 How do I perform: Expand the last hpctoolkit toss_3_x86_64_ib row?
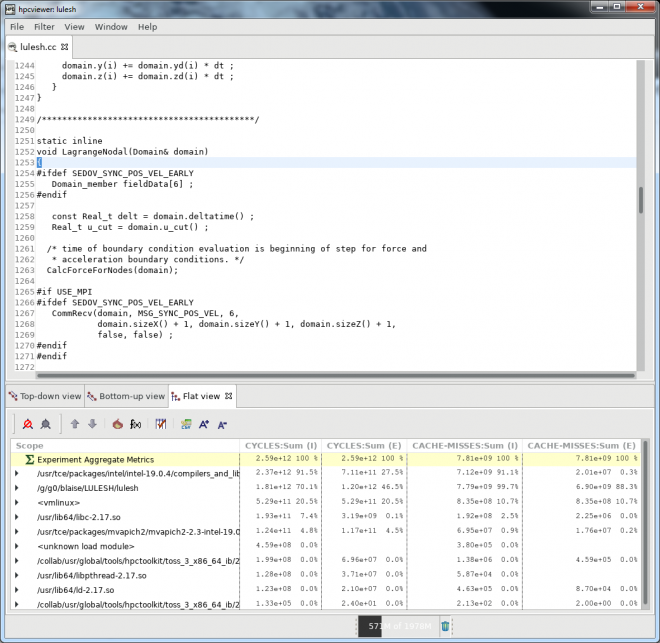[x=16, y=604]
